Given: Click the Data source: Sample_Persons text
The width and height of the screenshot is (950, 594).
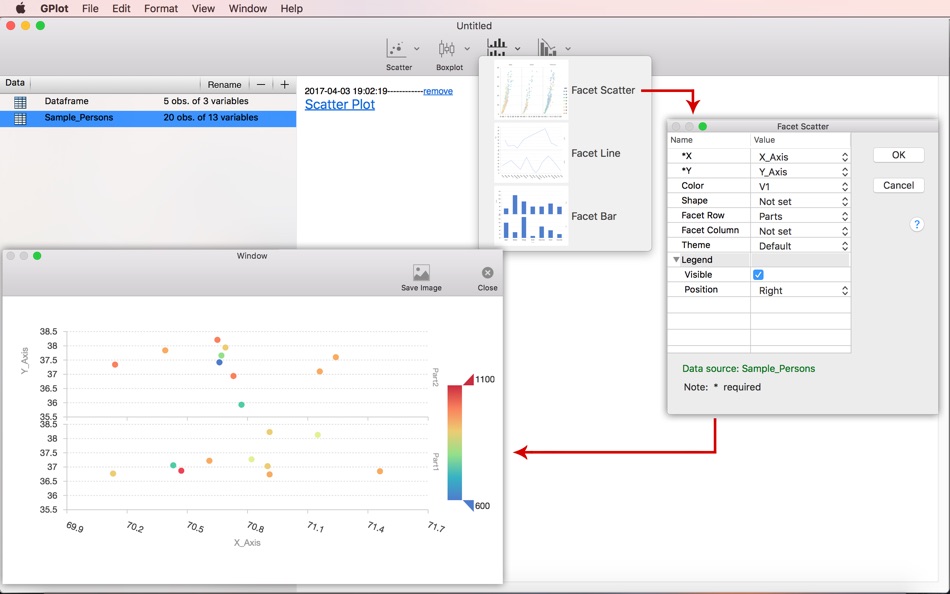Looking at the screenshot, I should click(x=748, y=369).
